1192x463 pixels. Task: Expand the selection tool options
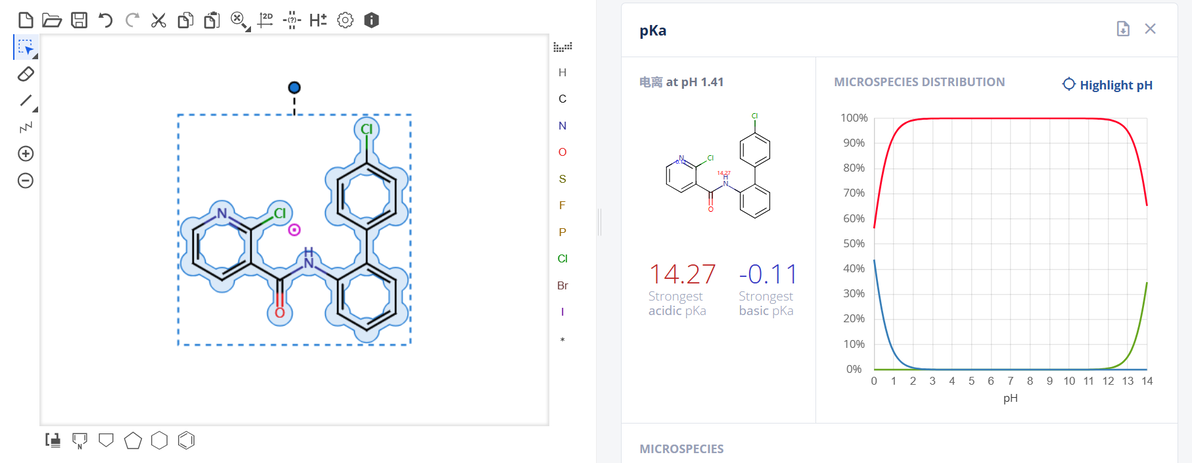pyautogui.click(x=35, y=56)
